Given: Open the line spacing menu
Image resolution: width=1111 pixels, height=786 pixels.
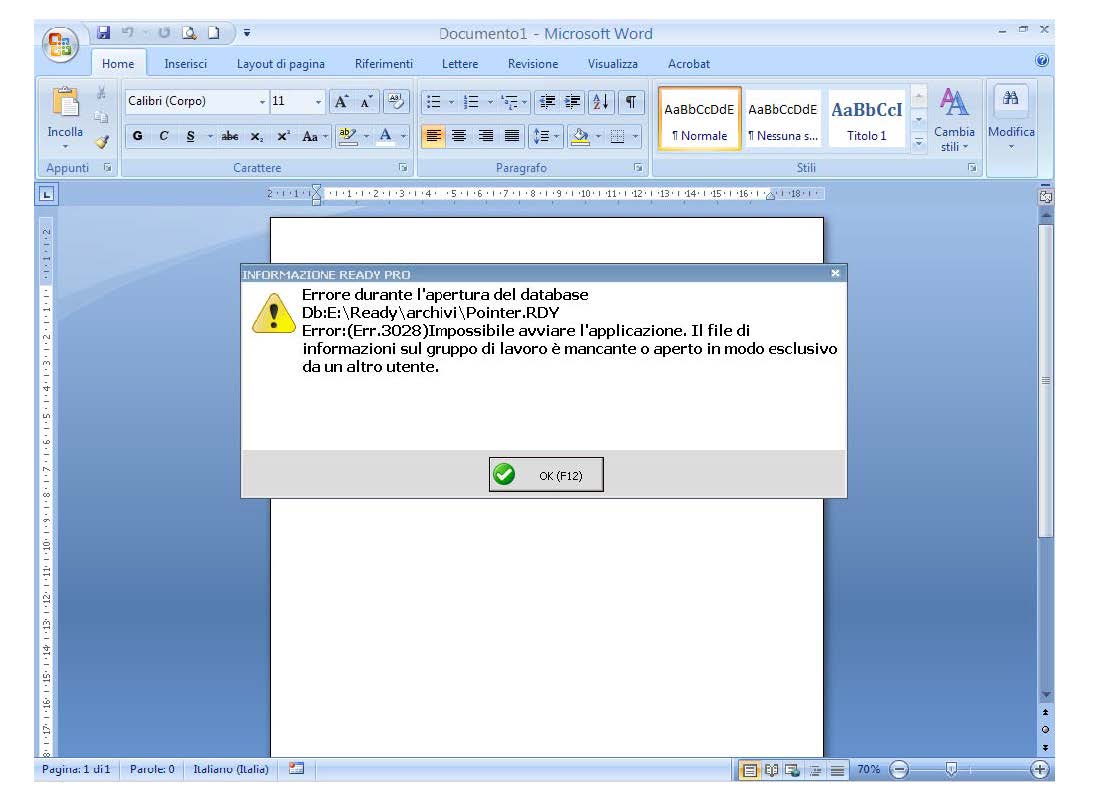Looking at the screenshot, I should tap(546, 135).
